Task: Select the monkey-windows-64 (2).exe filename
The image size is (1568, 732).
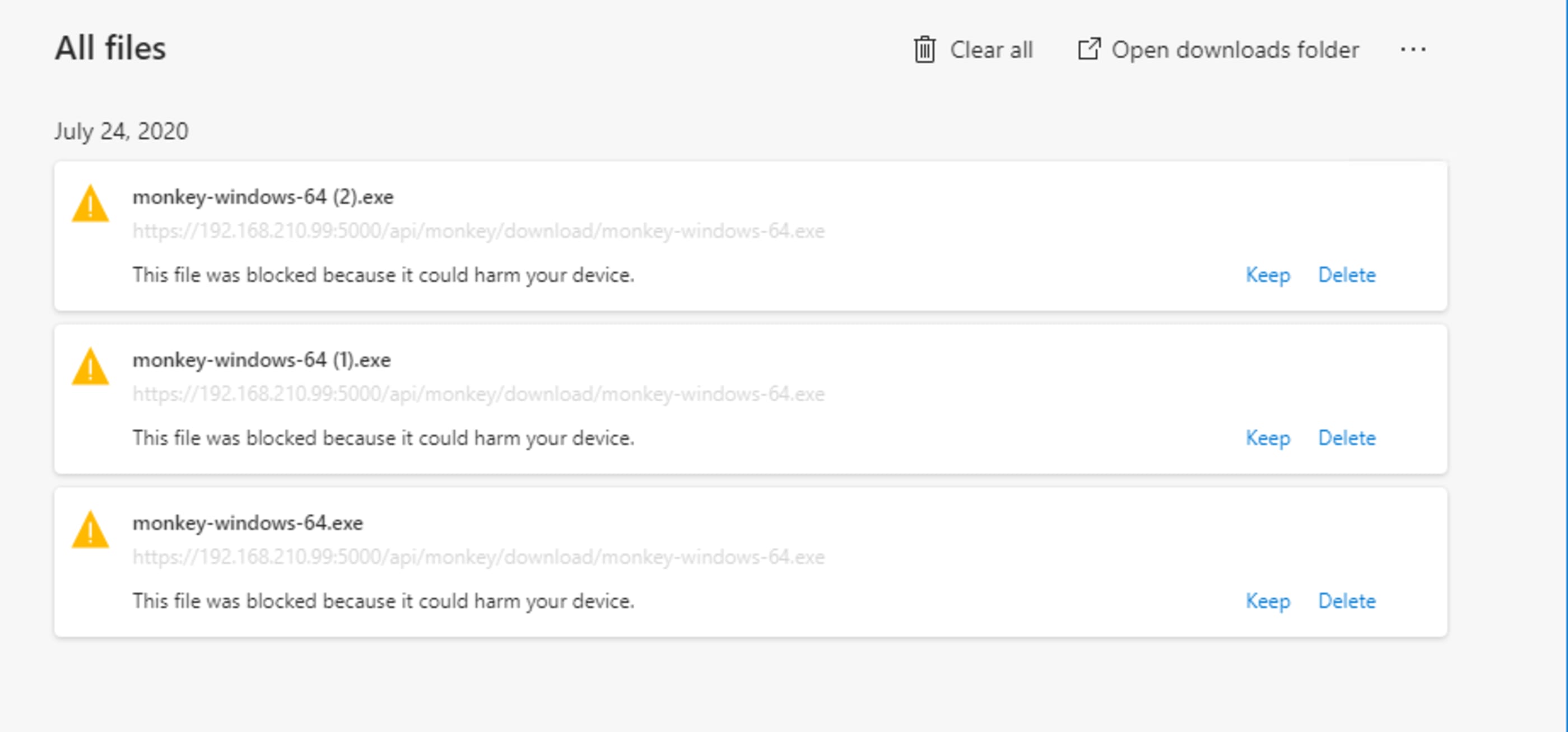Action: [263, 197]
